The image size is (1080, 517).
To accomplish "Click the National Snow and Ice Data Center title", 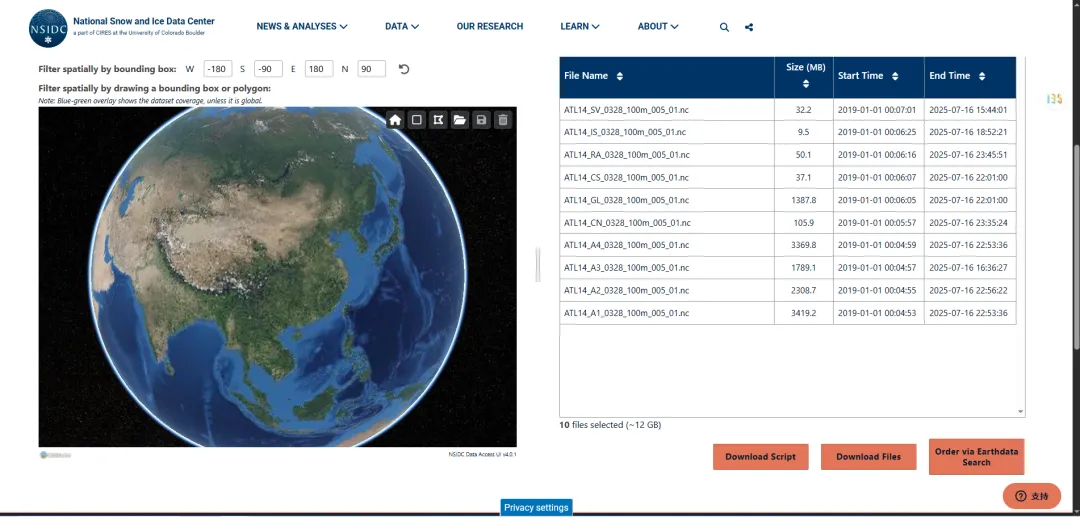I will coord(144,21).
